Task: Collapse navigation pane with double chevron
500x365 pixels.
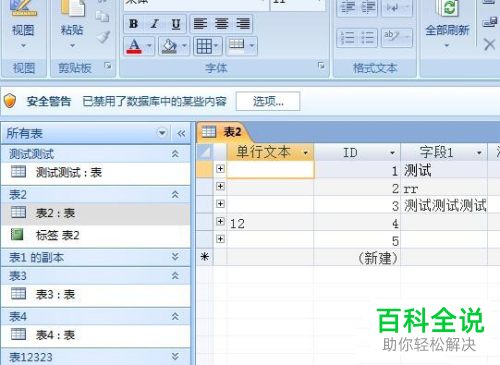Action: coord(181,134)
